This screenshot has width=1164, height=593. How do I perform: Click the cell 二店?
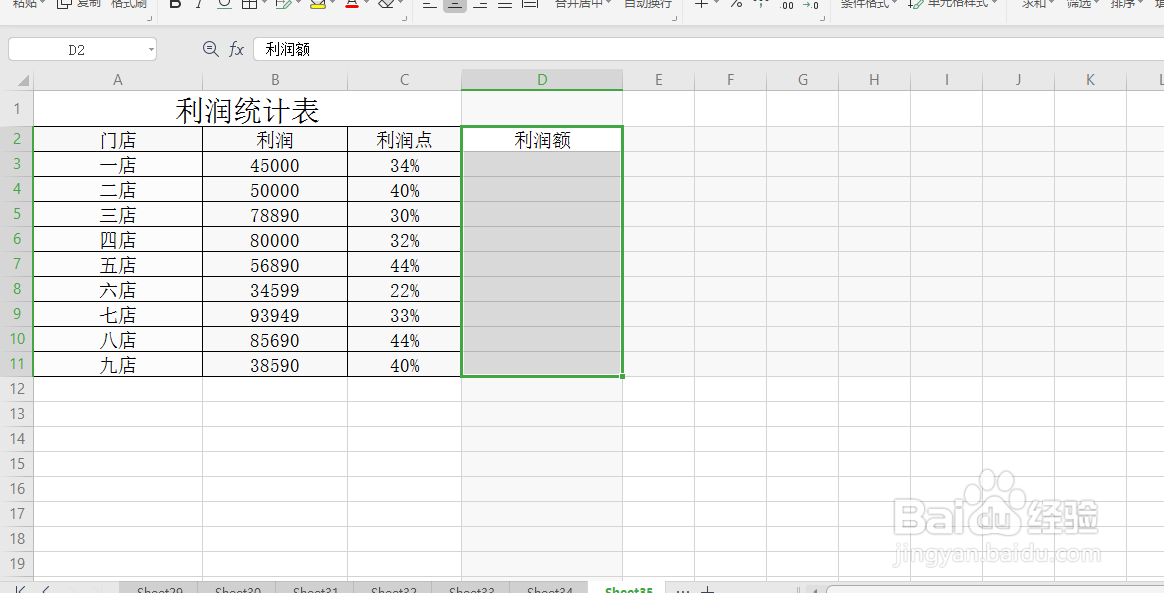pyautogui.click(x=117, y=190)
